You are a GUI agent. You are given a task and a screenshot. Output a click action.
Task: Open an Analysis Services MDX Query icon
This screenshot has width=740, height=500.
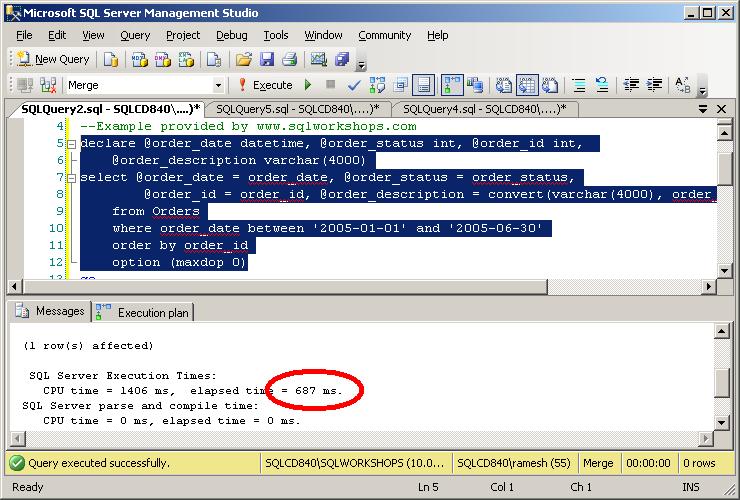pyautogui.click(x=139, y=59)
